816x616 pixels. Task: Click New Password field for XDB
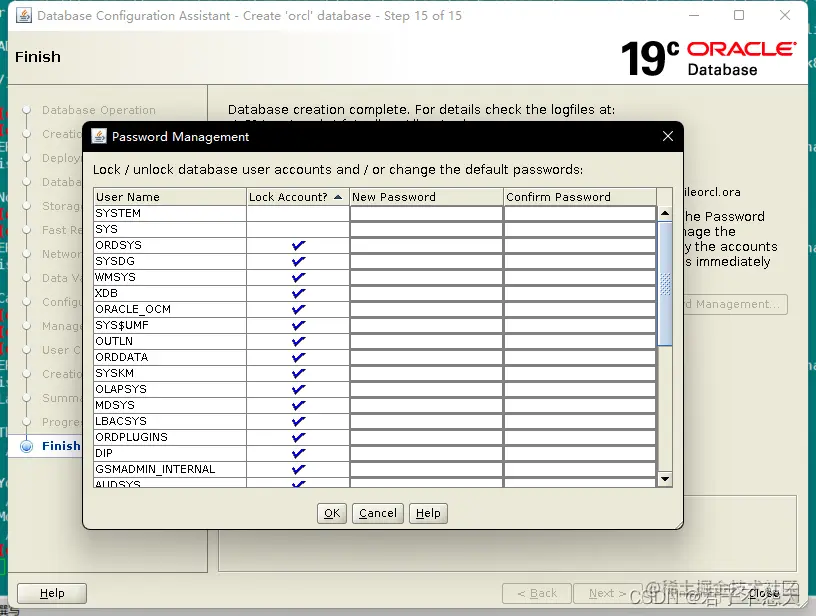coord(426,293)
